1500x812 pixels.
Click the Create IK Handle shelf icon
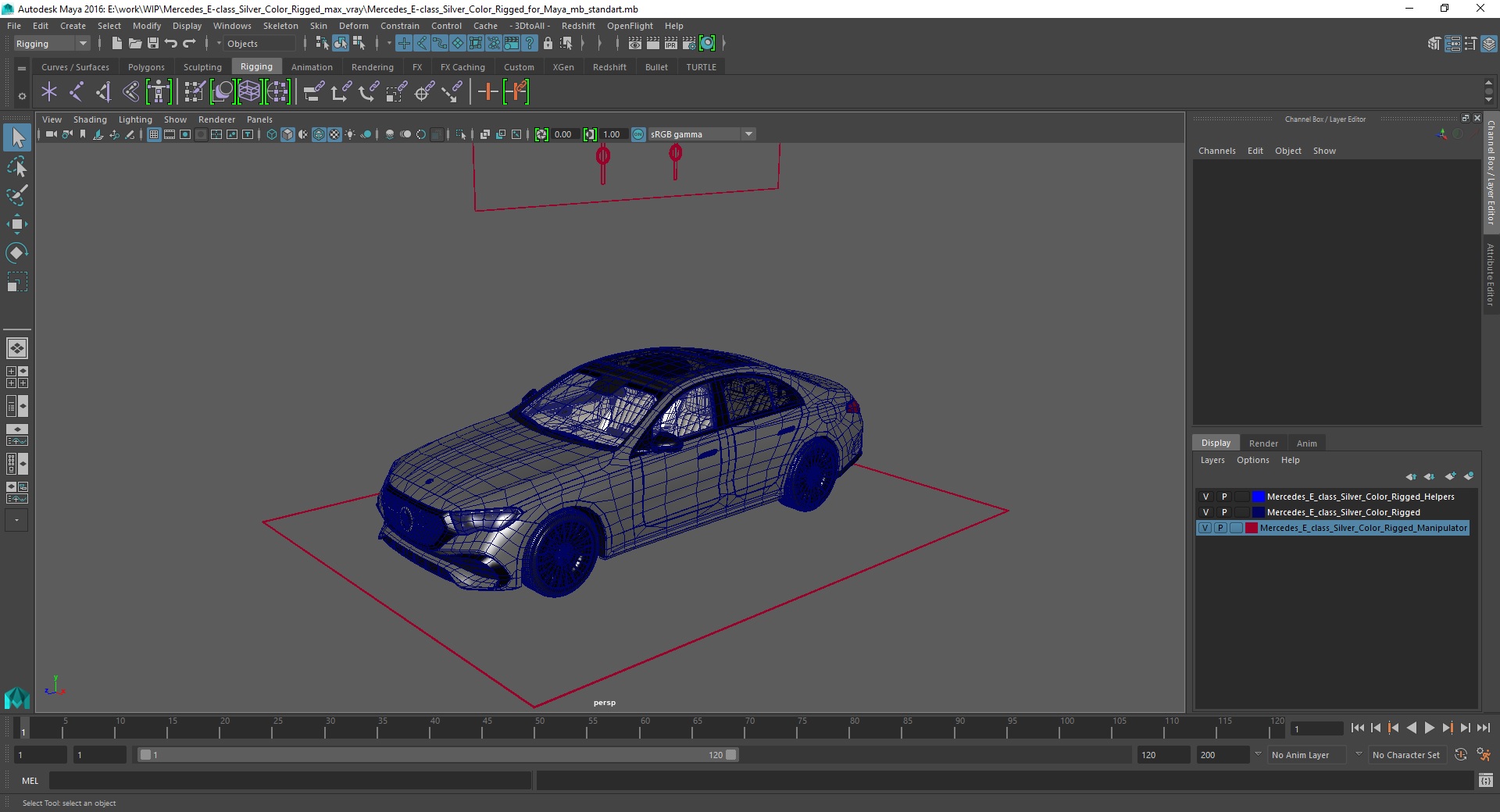click(104, 92)
